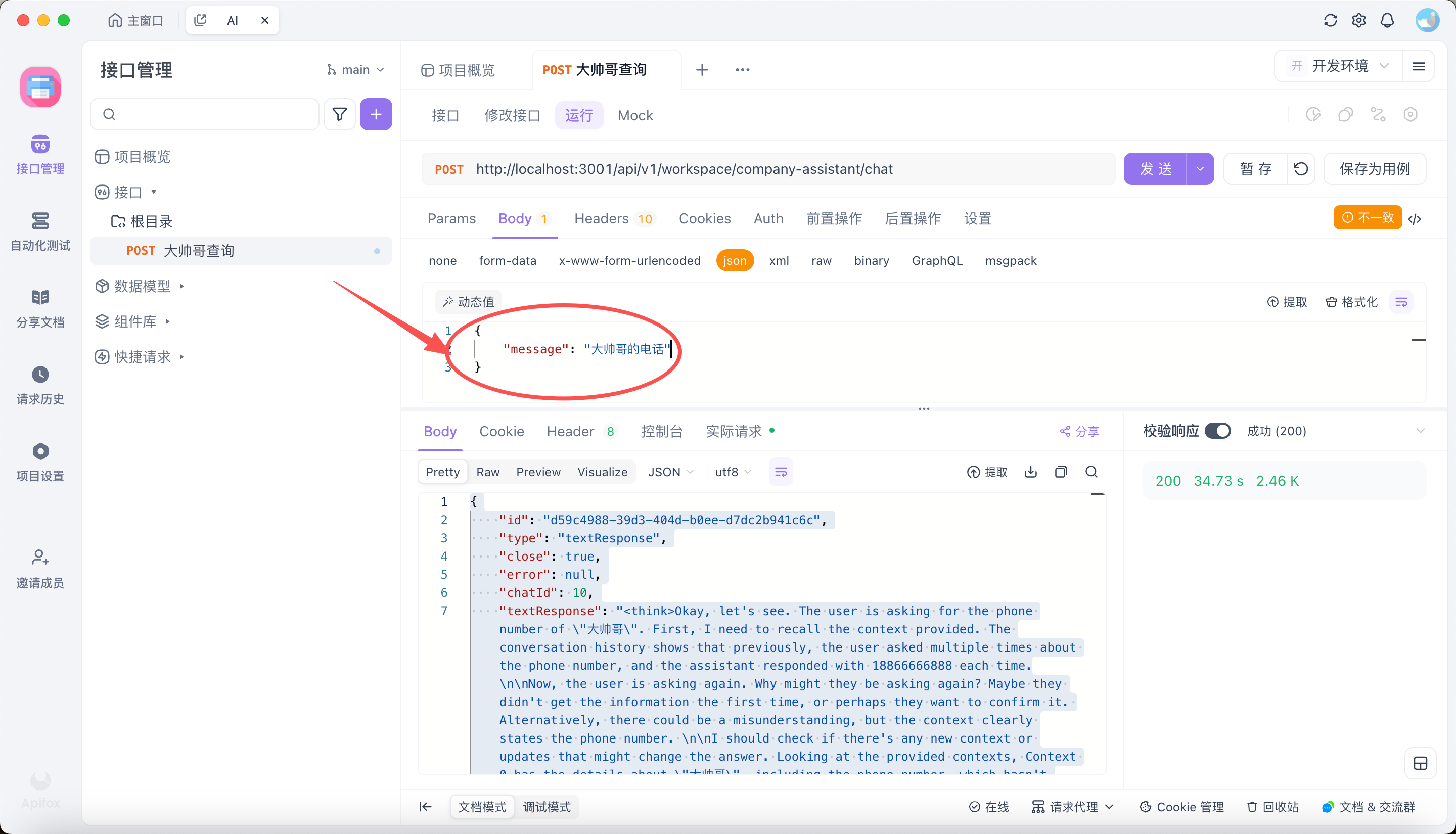Open the send button dropdown arrow
The width and height of the screenshot is (1456, 834).
1200,169
